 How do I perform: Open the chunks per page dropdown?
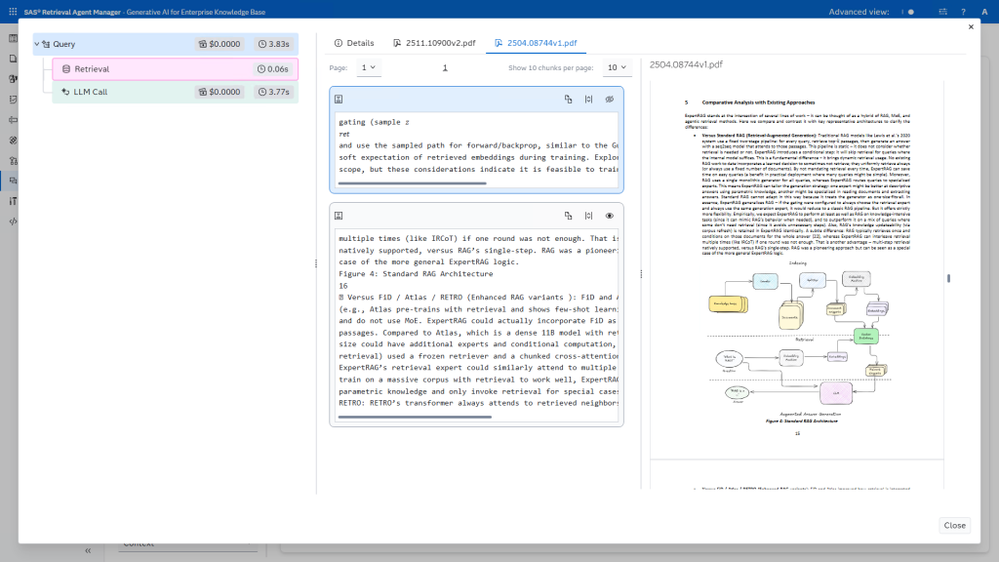tap(617, 68)
